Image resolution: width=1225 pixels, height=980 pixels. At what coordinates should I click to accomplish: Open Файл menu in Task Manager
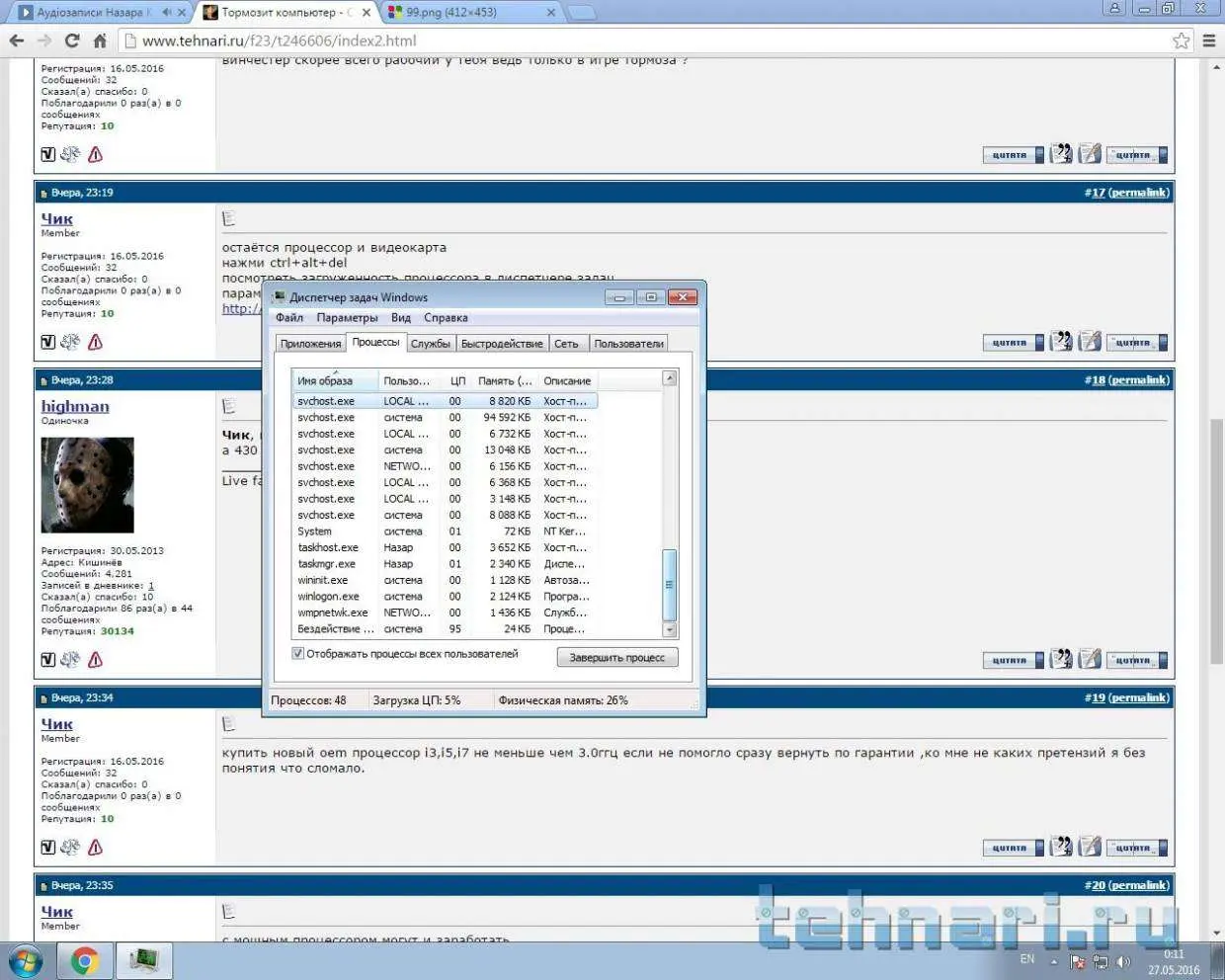289,318
